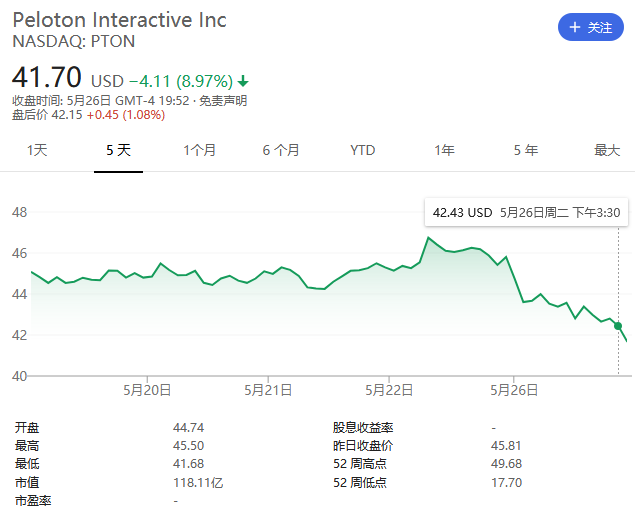Click the 市值 market cap value 118.11亿

point(196,483)
